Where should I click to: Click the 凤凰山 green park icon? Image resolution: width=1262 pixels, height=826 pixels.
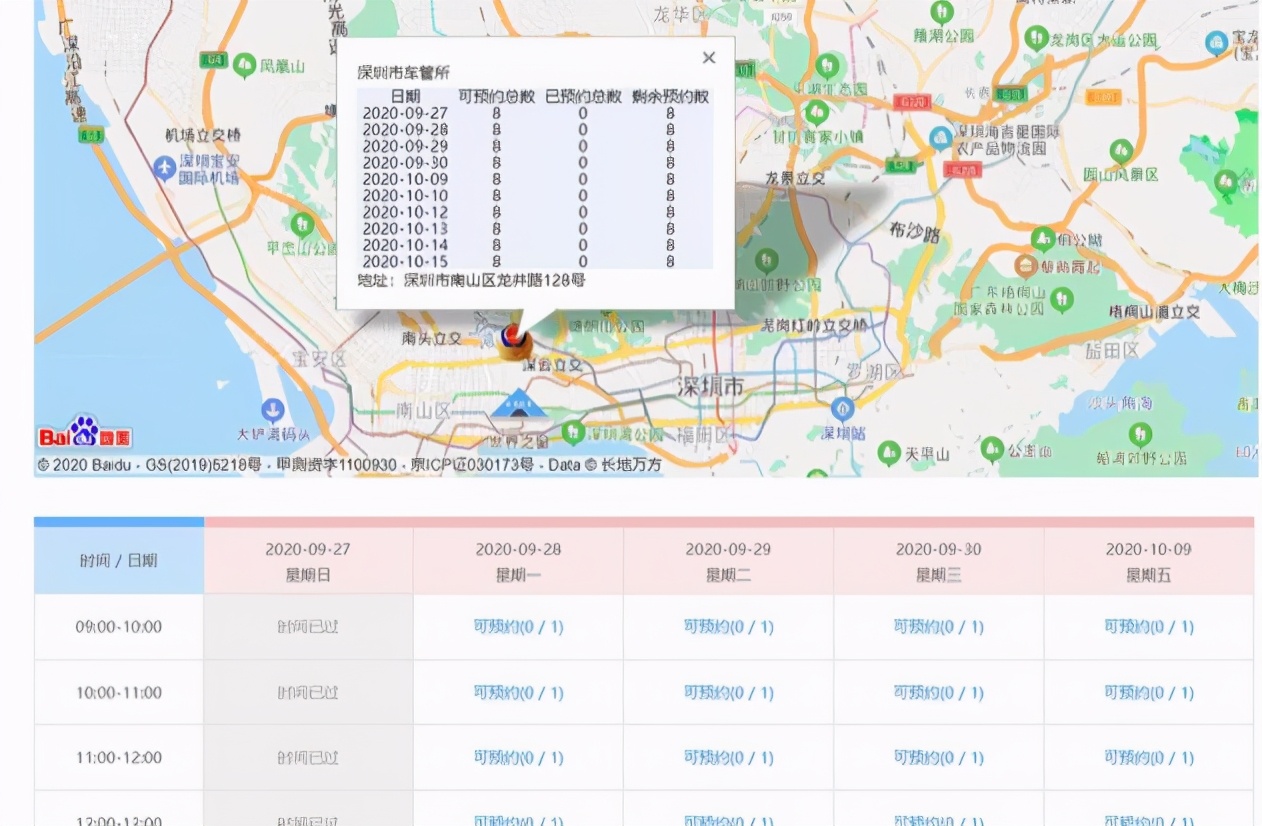[244, 66]
